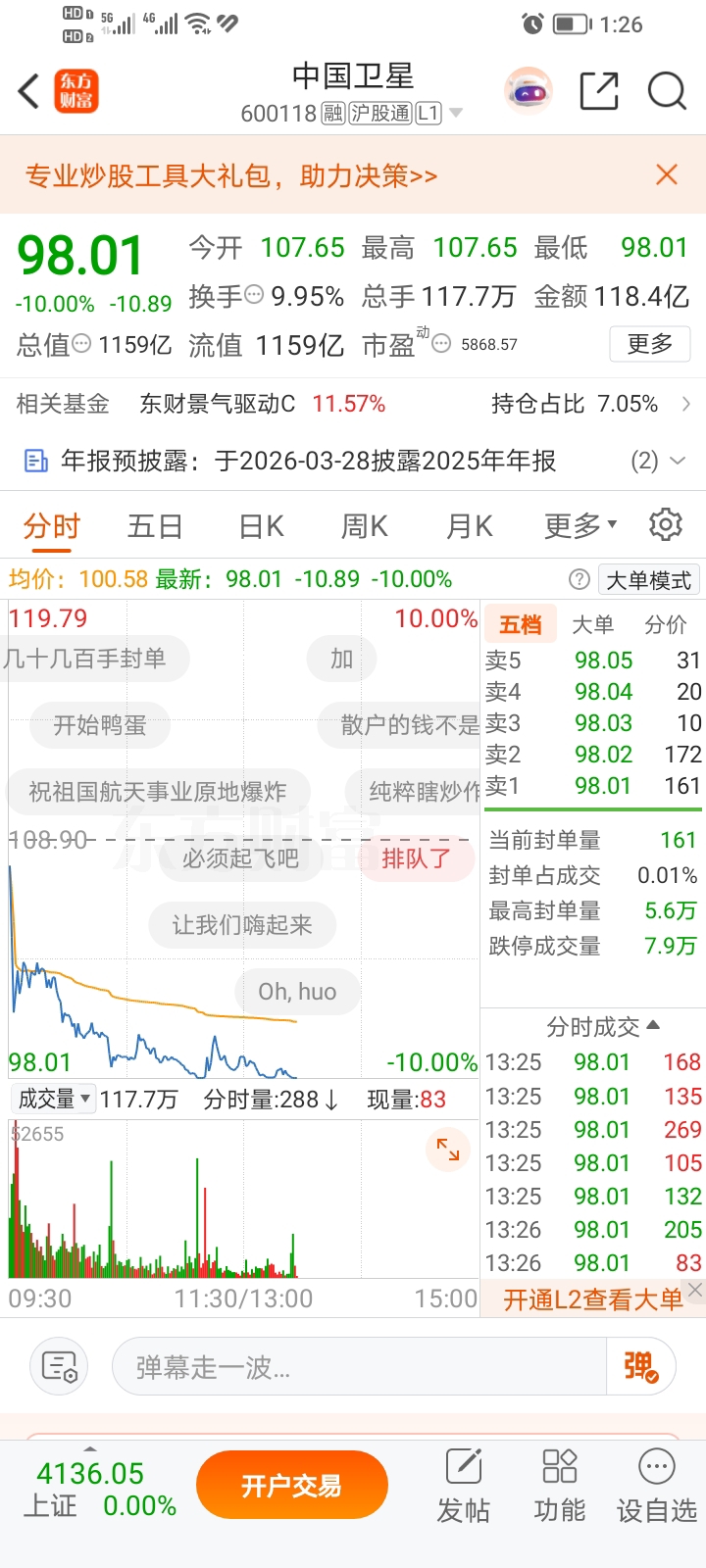The height and width of the screenshot is (1568, 706).
Task: Open the 更多 chart period dropdown
Action: (580, 526)
